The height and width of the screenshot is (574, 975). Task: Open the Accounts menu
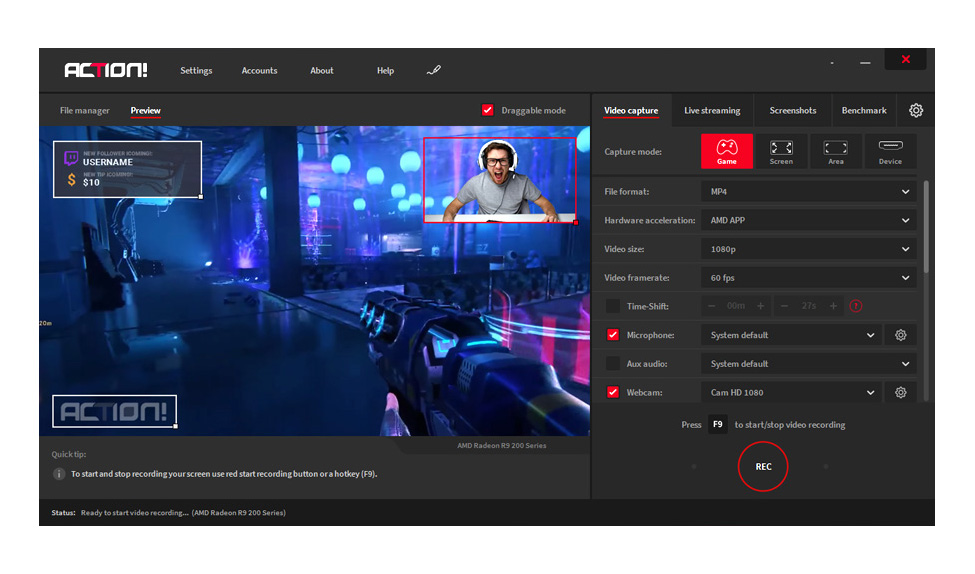[x=259, y=70]
